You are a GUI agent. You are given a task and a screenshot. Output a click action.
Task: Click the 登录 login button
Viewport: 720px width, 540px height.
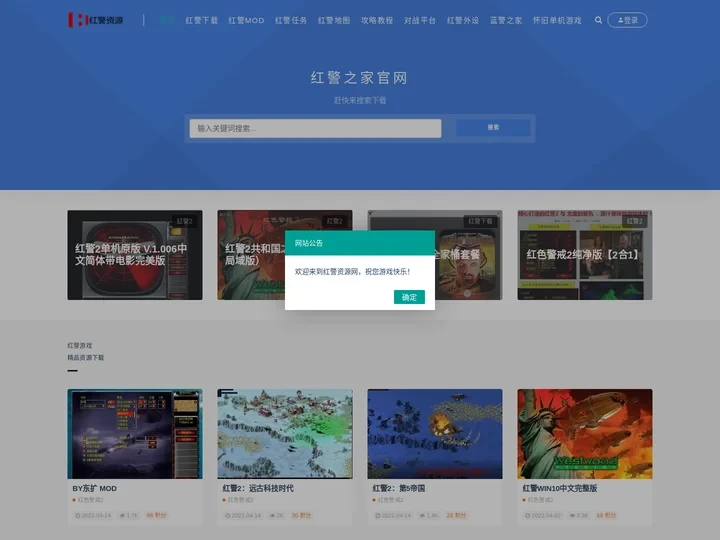pos(627,20)
